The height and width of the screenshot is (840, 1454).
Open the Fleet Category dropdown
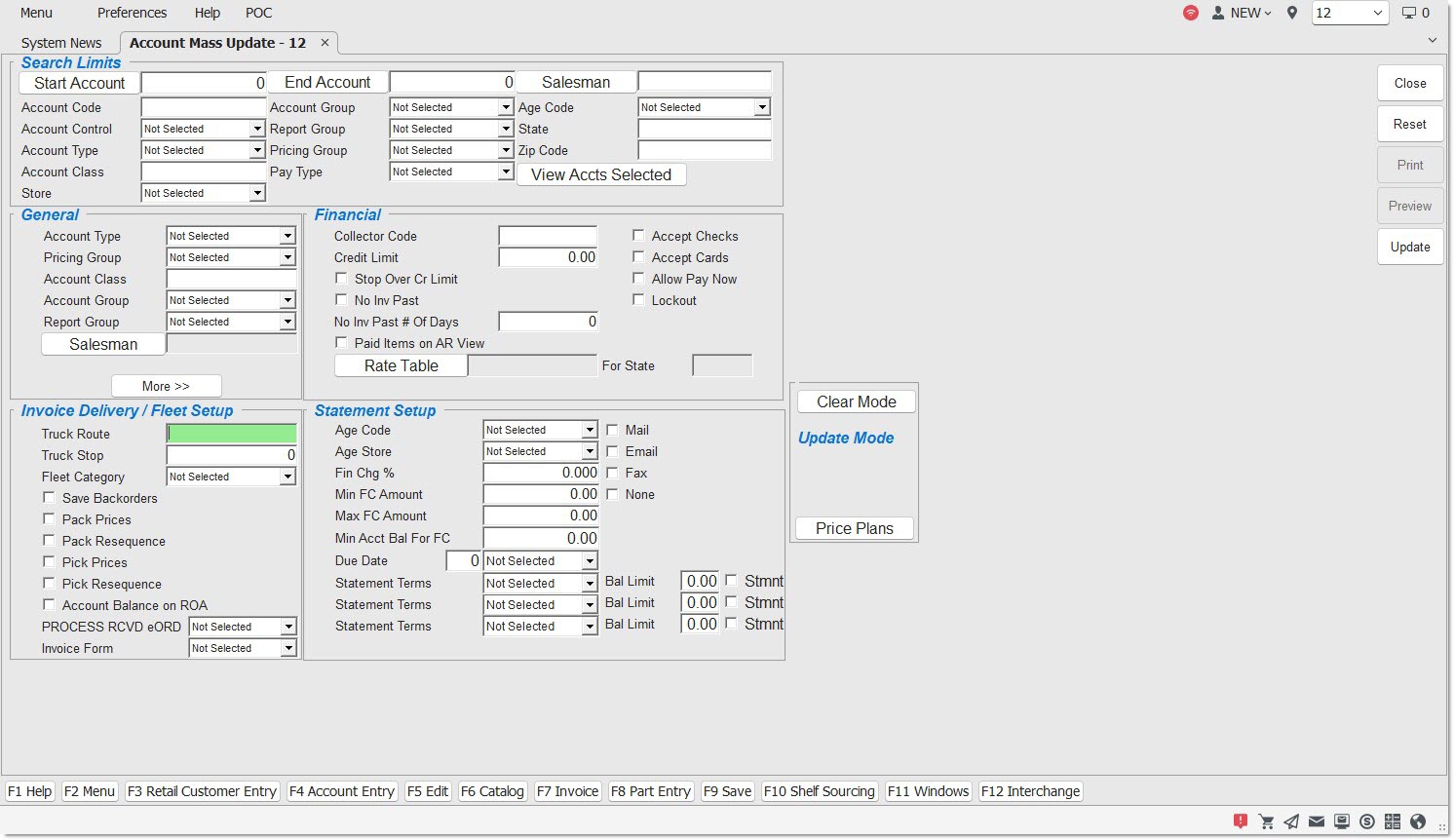287,477
